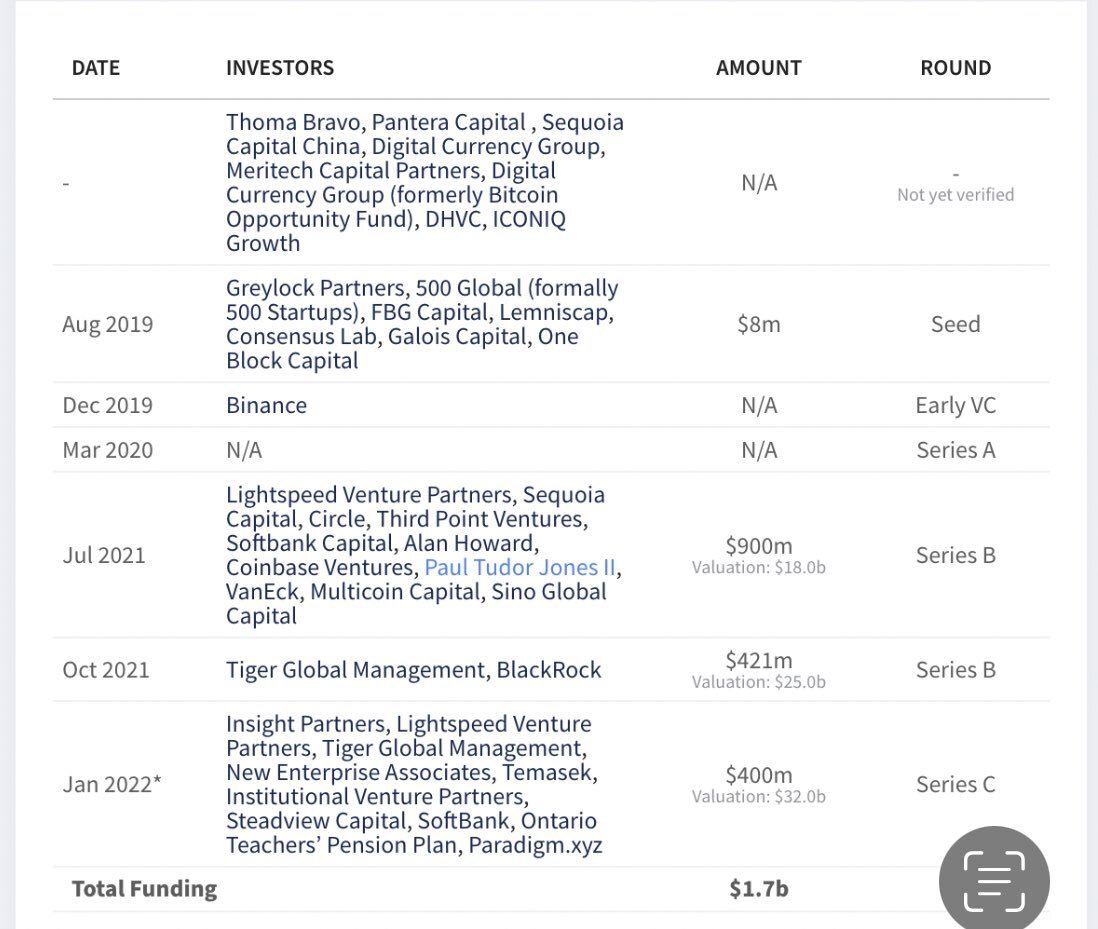Click the Jan 2022 date cell
This screenshot has height=929, width=1098.
[111, 784]
